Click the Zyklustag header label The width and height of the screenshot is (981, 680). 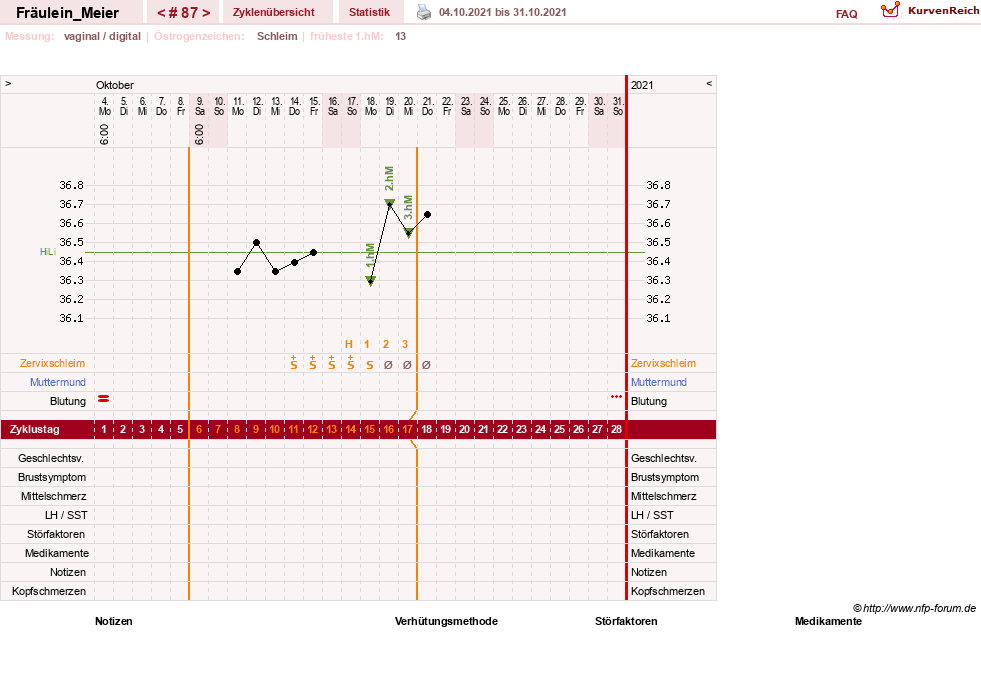(35, 430)
